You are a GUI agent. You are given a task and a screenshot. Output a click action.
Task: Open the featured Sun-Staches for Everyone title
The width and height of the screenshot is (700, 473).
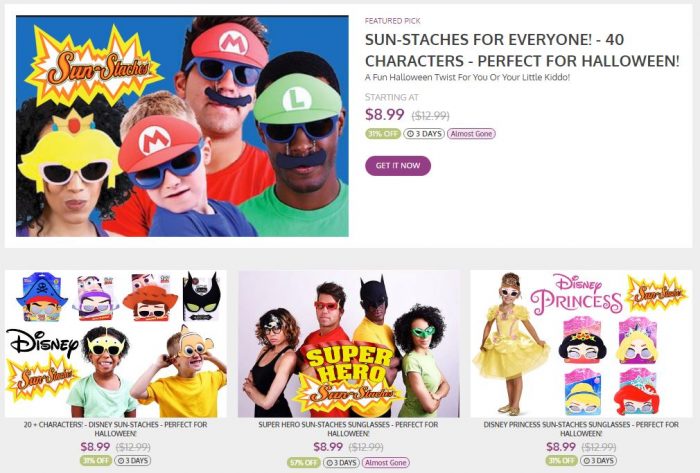(x=521, y=52)
